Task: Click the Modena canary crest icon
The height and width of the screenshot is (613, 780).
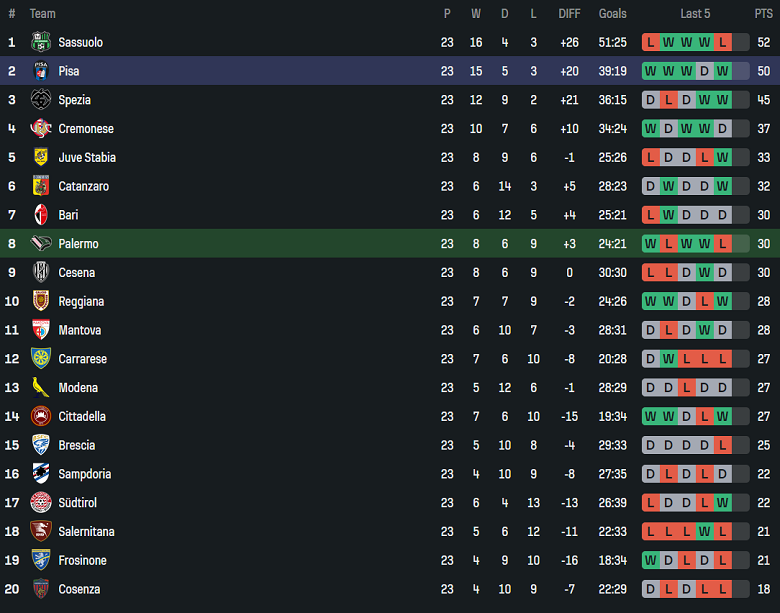Action: (x=40, y=388)
